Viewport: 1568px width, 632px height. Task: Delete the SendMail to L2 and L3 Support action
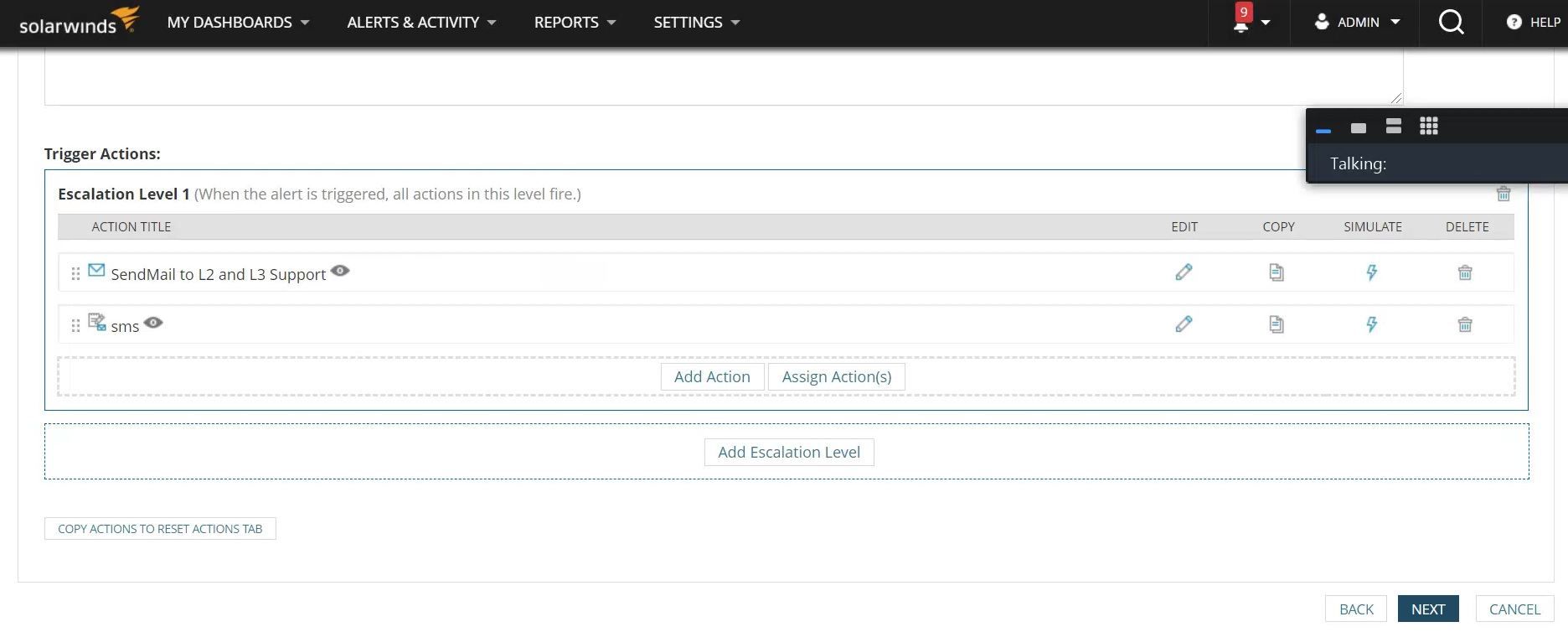pyautogui.click(x=1465, y=272)
